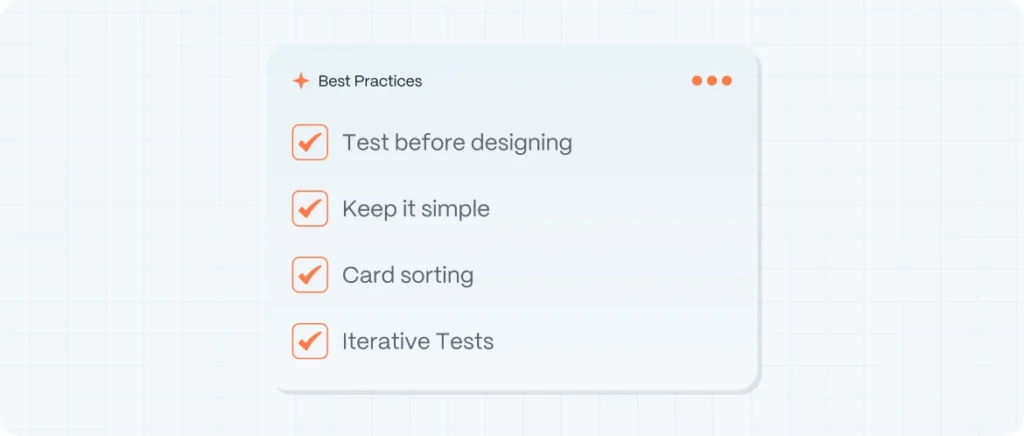
Task: Click the rightmost orange dot in card header
Action: click(727, 81)
